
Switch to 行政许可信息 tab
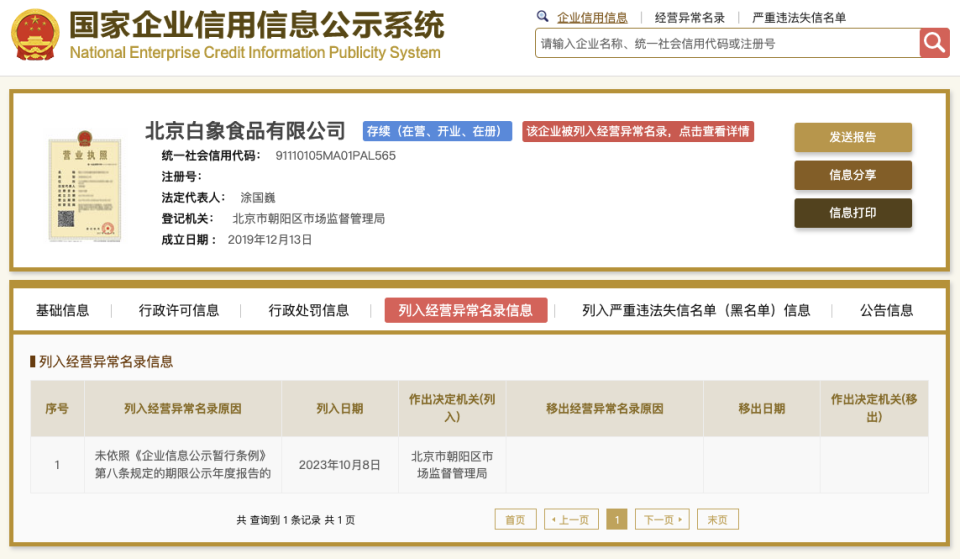click(x=179, y=310)
